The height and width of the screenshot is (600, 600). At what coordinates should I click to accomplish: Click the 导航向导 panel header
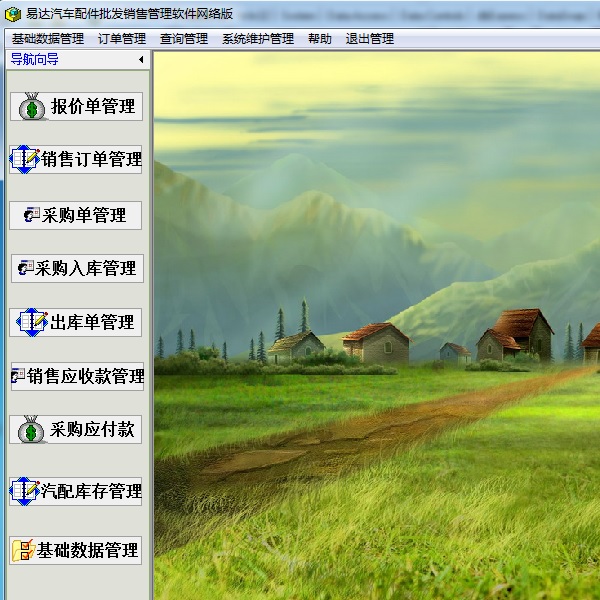pos(78,59)
